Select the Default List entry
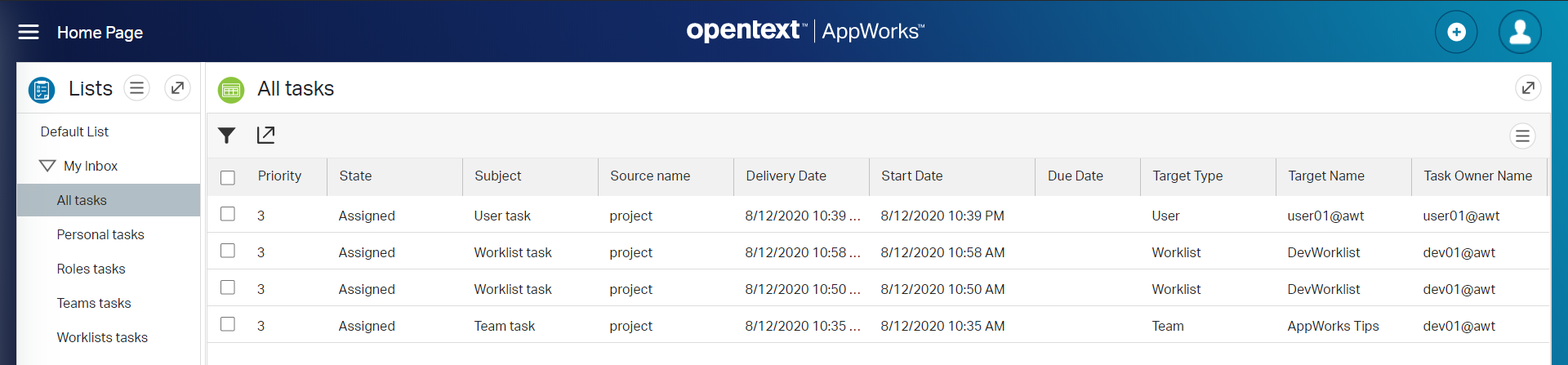1568x365 pixels. click(74, 132)
